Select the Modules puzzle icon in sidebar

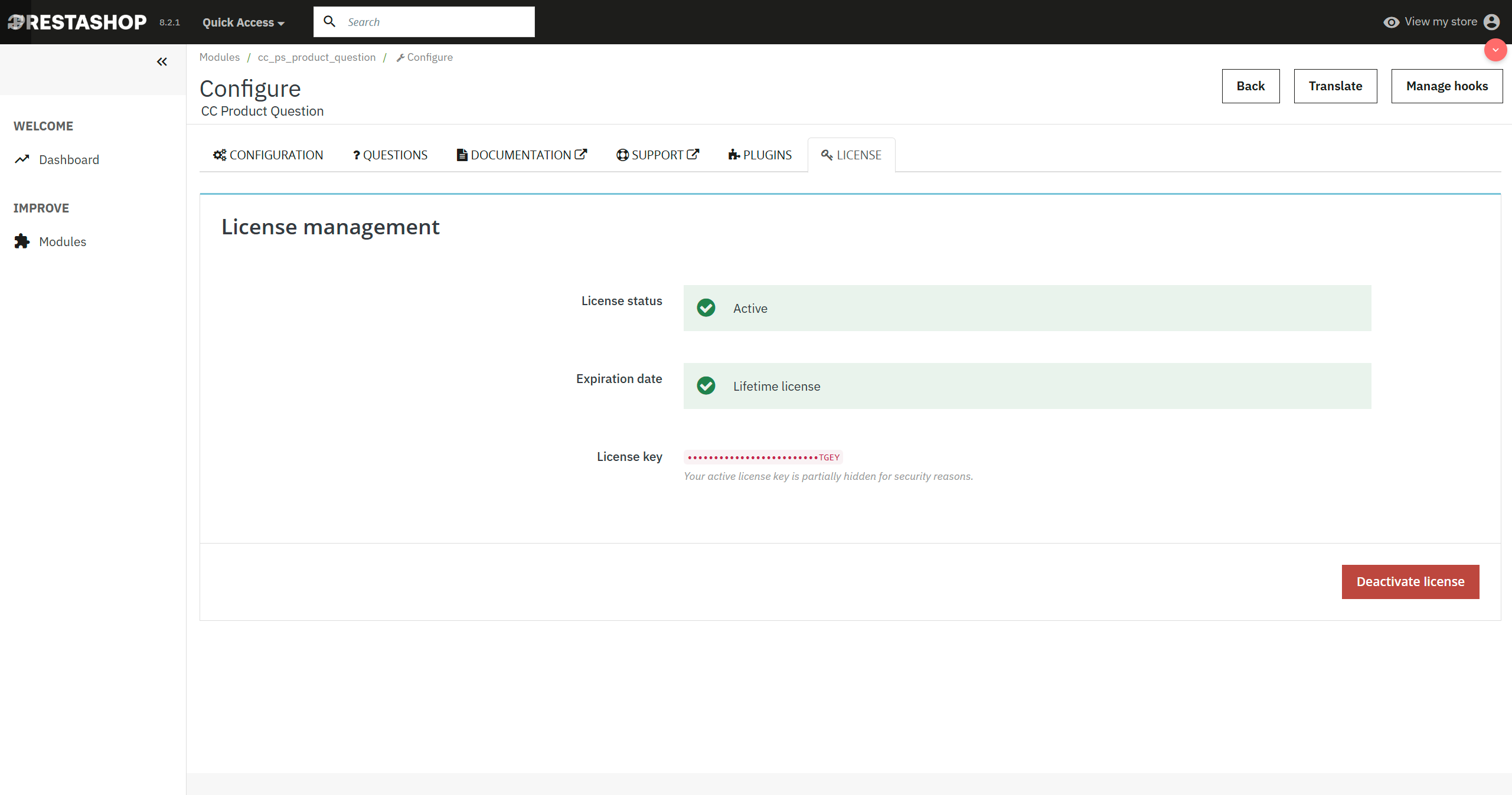[x=21, y=241]
